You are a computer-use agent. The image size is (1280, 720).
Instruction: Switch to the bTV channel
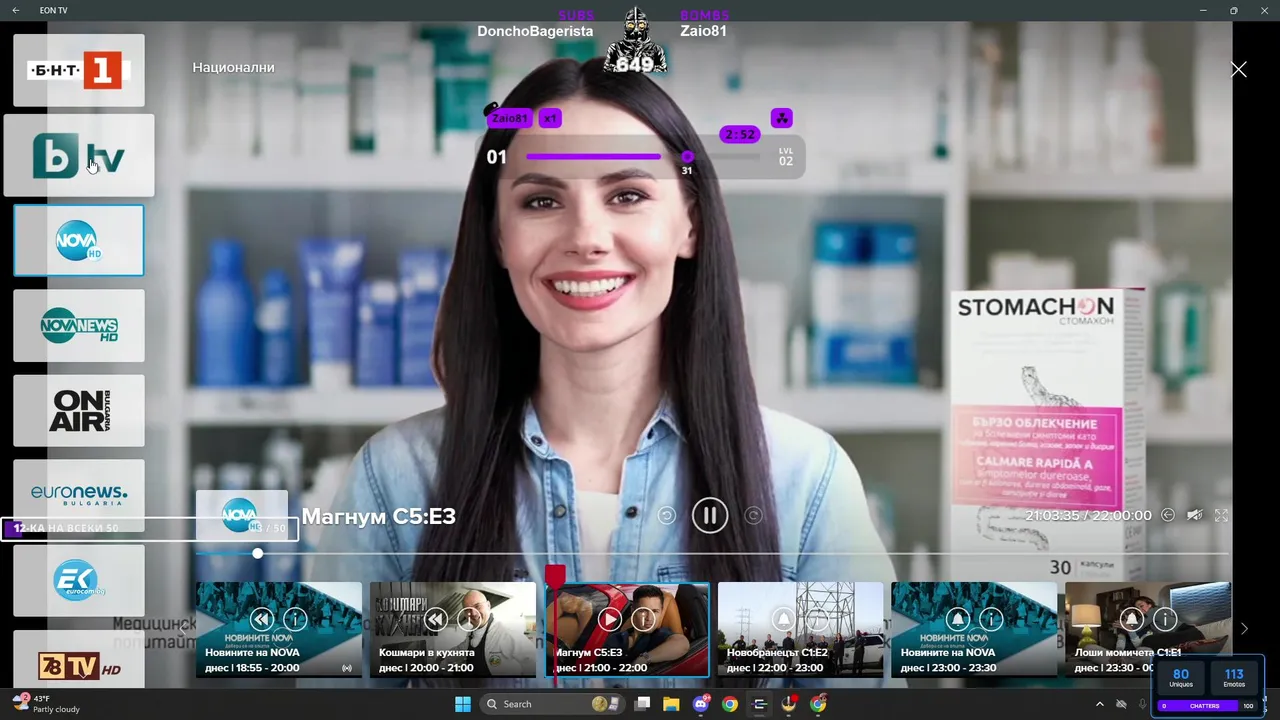coord(79,155)
